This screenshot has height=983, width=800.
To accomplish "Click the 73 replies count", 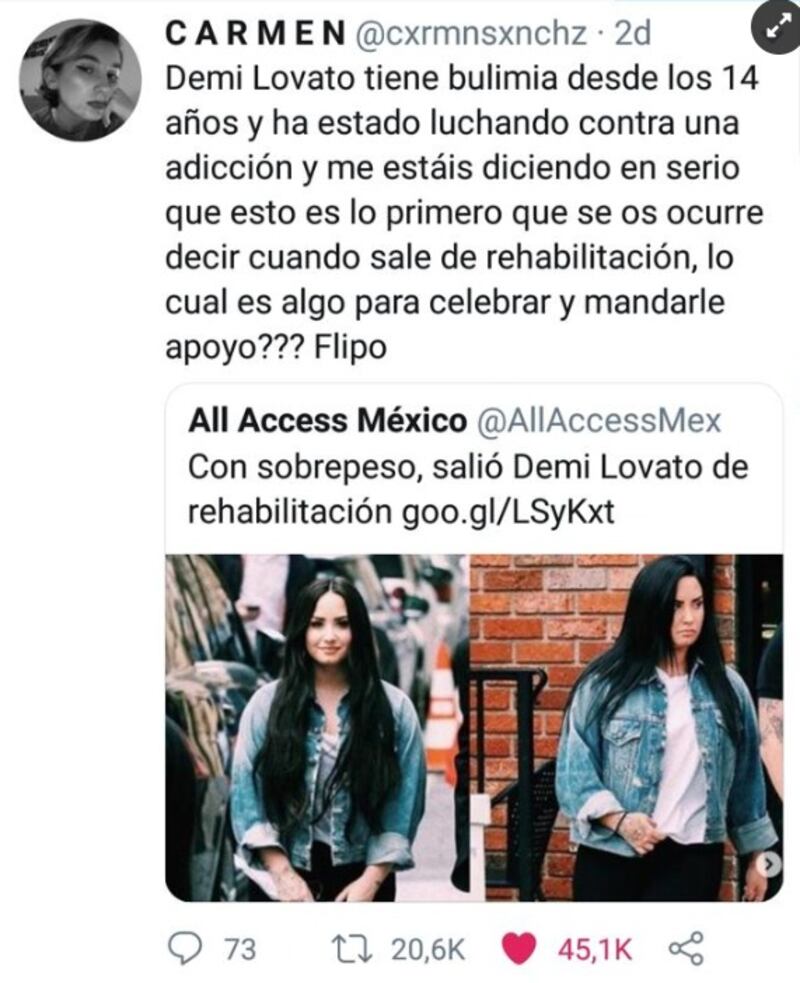I will 240,949.
